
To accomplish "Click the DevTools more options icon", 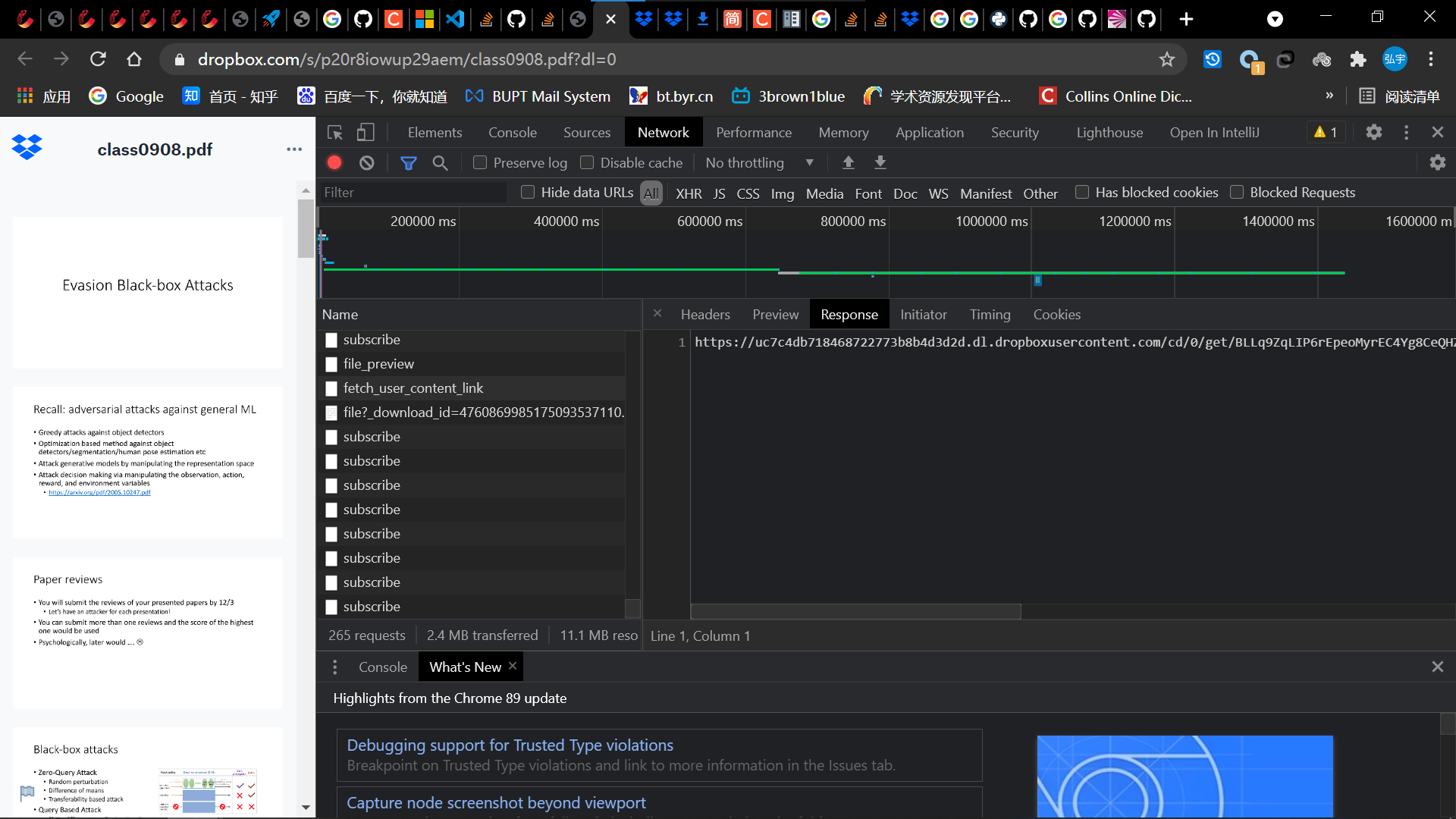I will point(1406,131).
